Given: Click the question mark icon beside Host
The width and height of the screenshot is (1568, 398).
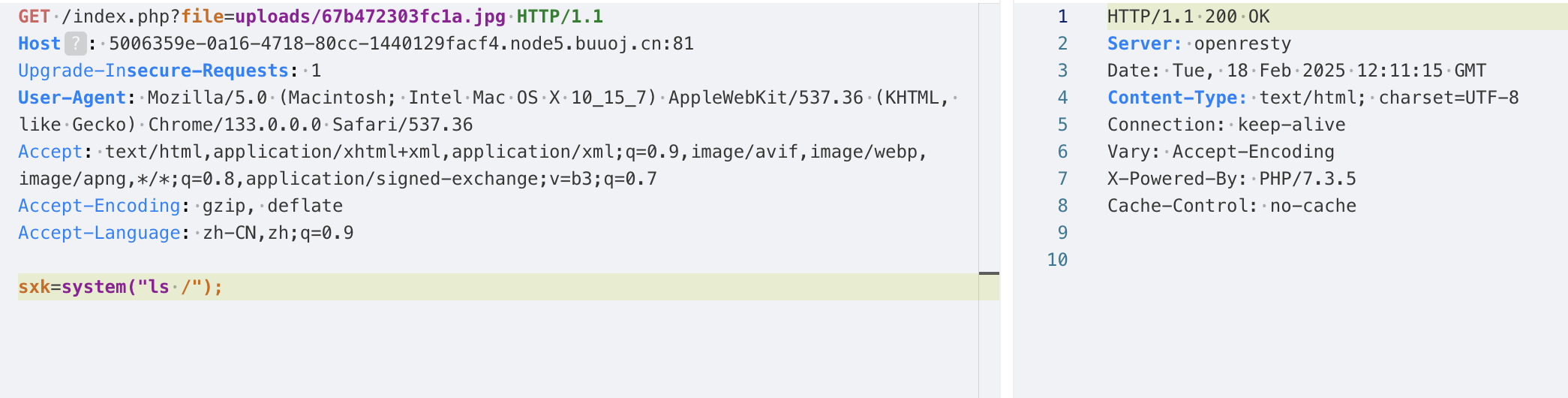Looking at the screenshot, I should [x=75, y=44].
